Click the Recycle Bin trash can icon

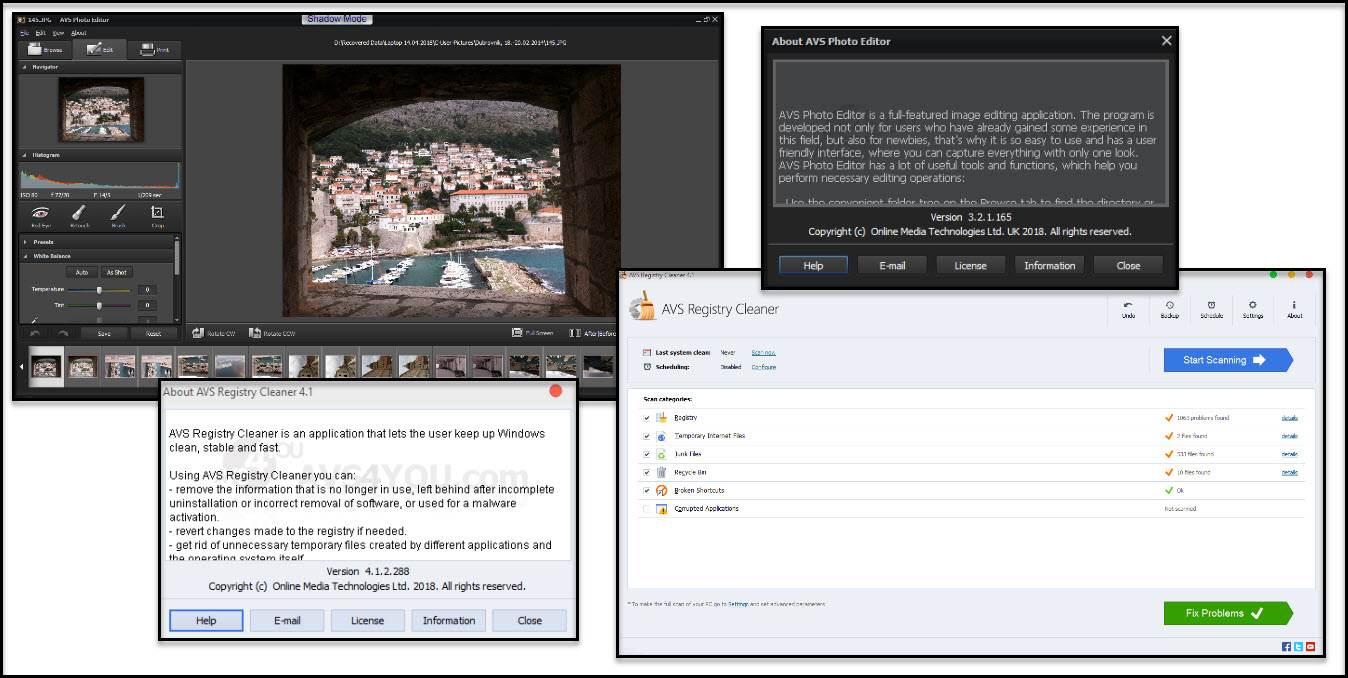(661, 472)
